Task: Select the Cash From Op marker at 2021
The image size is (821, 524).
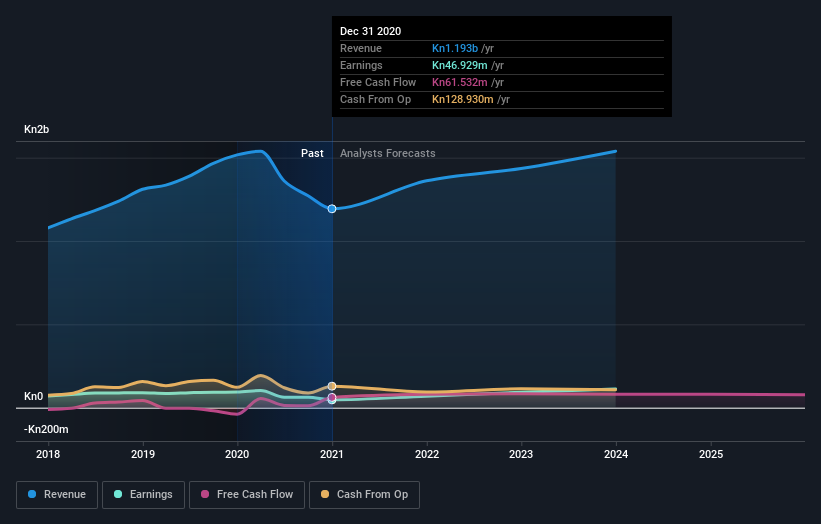Action: (332, 386)
